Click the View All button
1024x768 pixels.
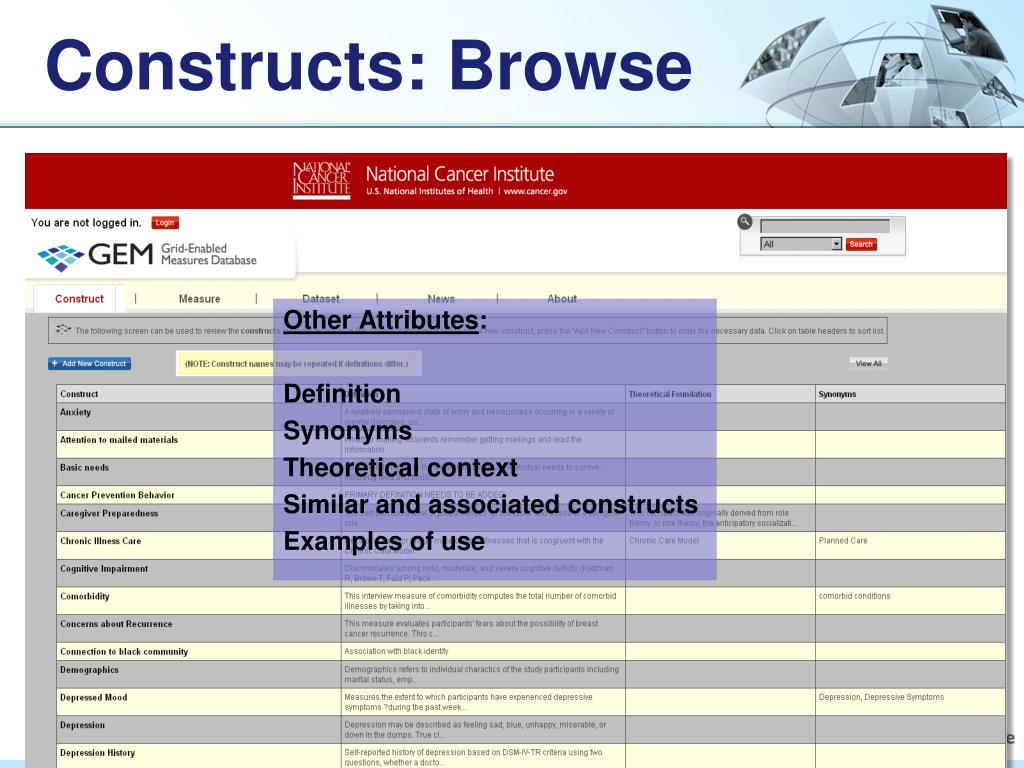coord(868,363)
